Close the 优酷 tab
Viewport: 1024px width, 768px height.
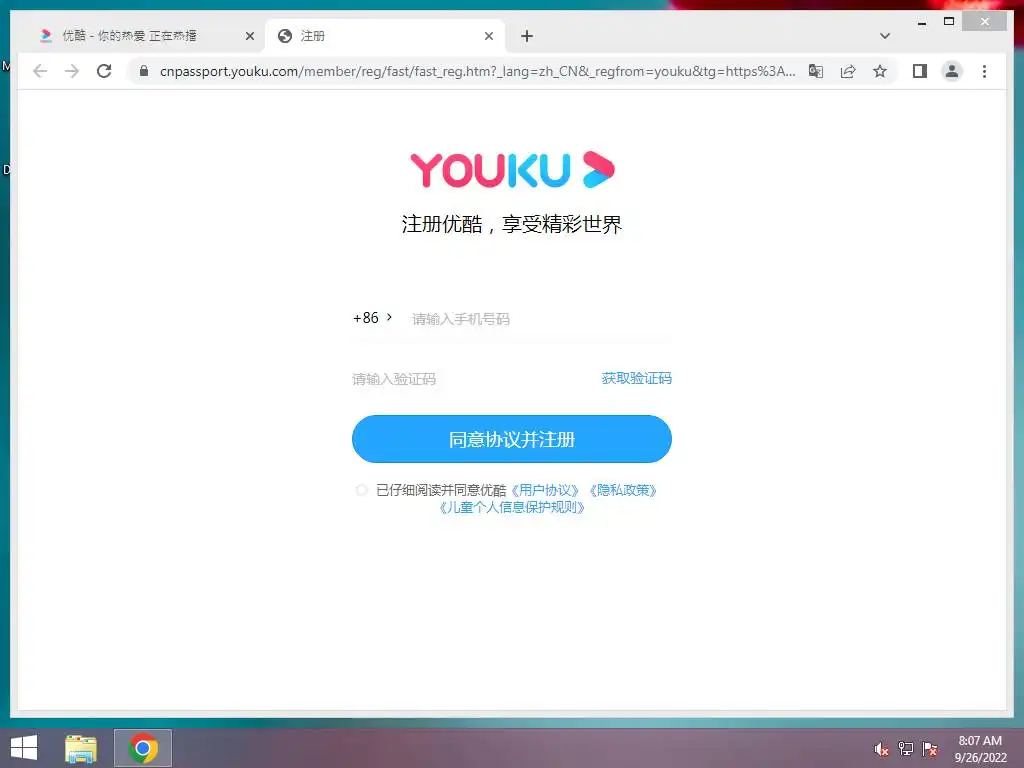pyautogui.click(x=249, y=36)
